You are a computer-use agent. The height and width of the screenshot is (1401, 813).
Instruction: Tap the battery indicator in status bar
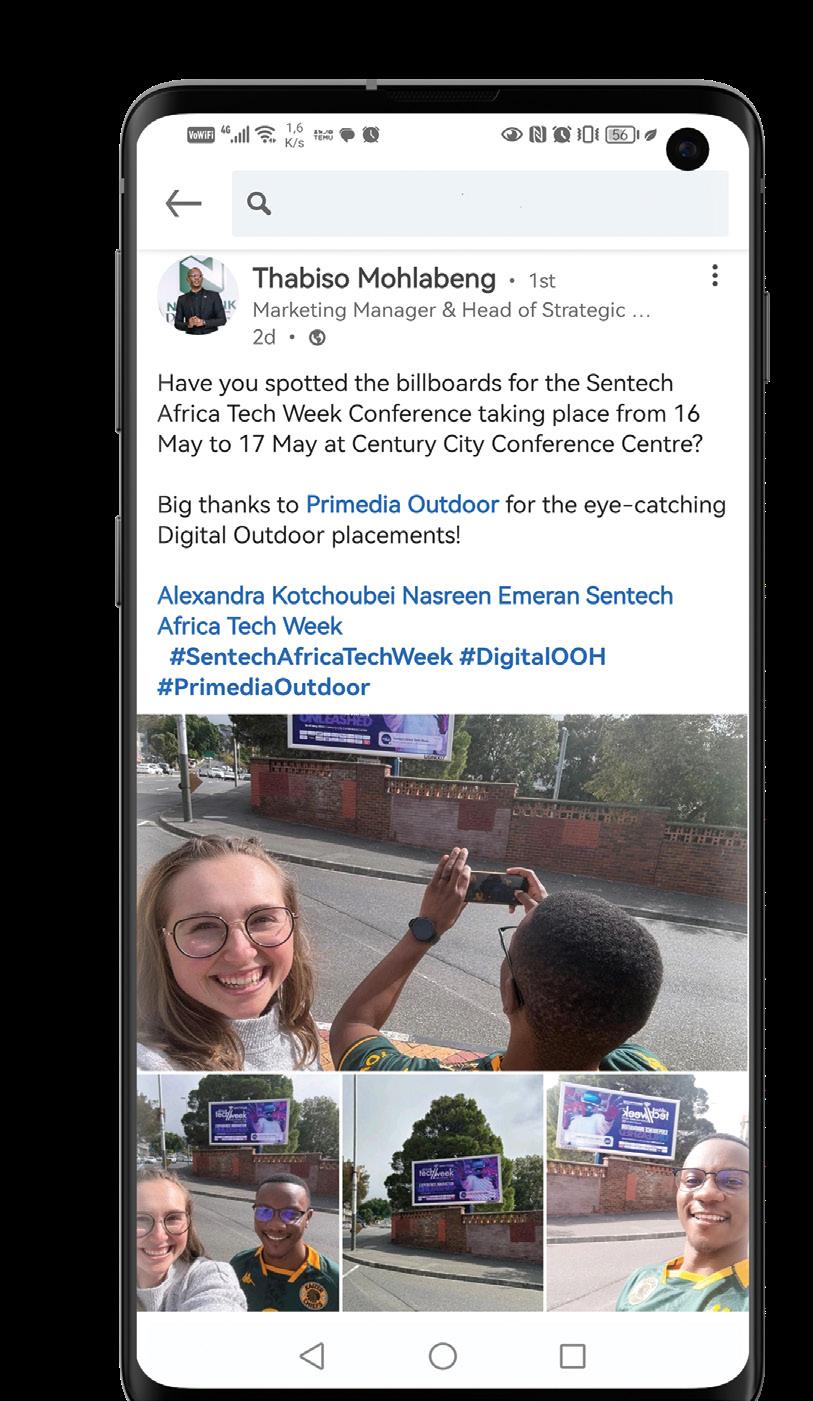620,135
